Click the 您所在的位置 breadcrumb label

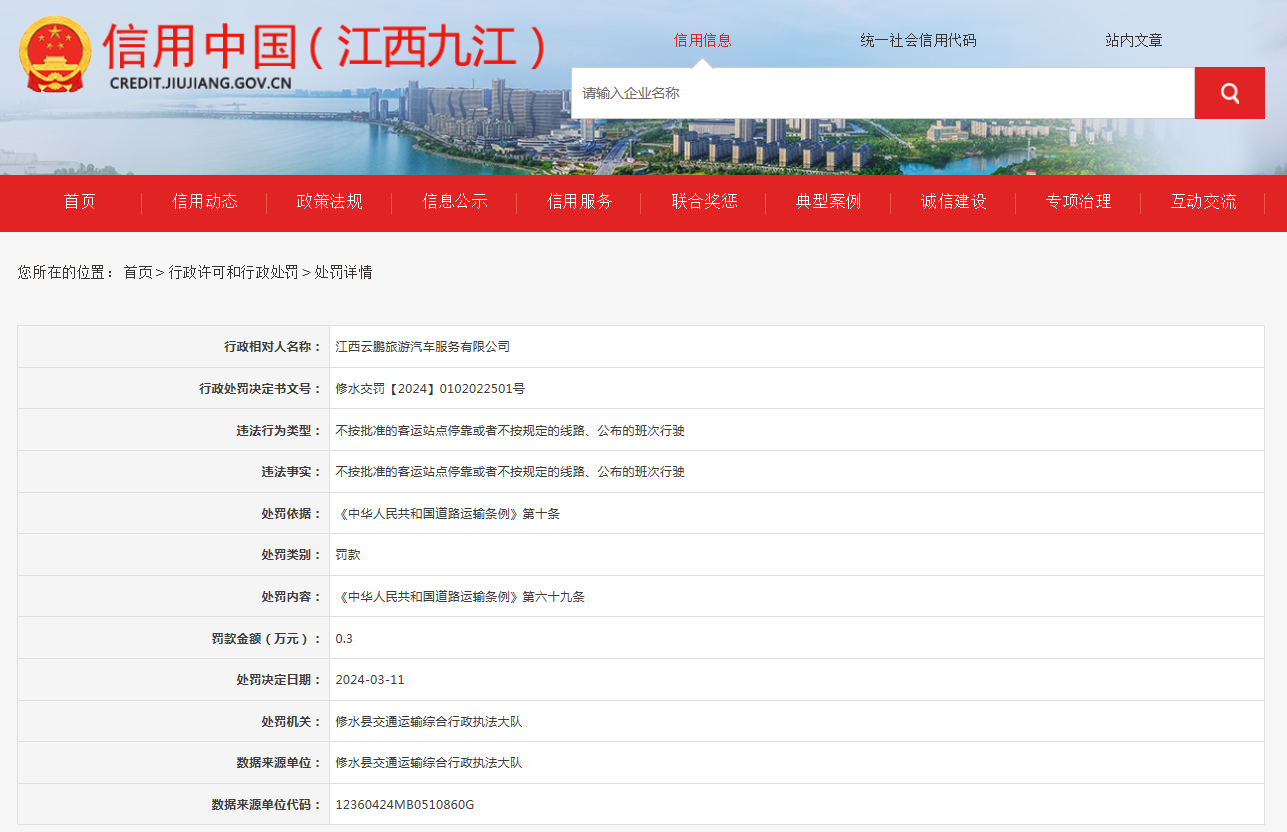(66, 272)
